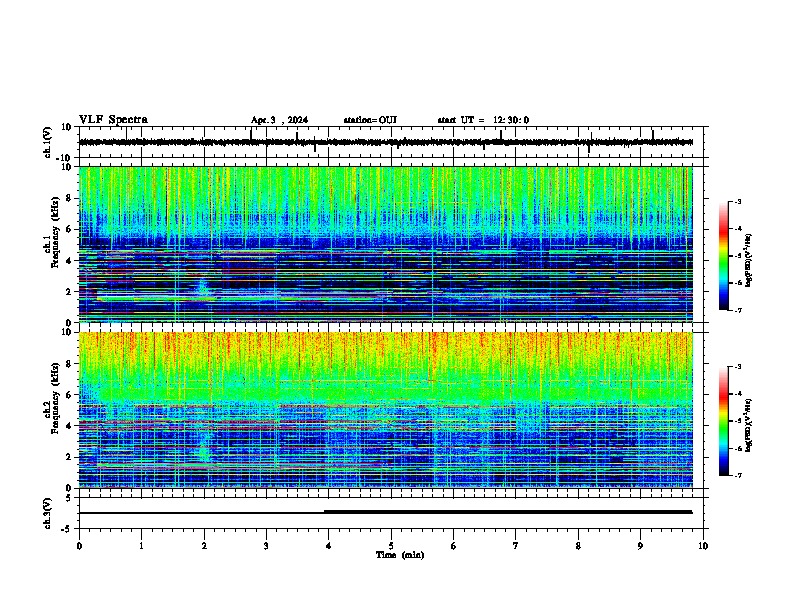Screen dimensions: 792x612
Task: Click the time axis tick label "10"
Action: coord(703,546)
